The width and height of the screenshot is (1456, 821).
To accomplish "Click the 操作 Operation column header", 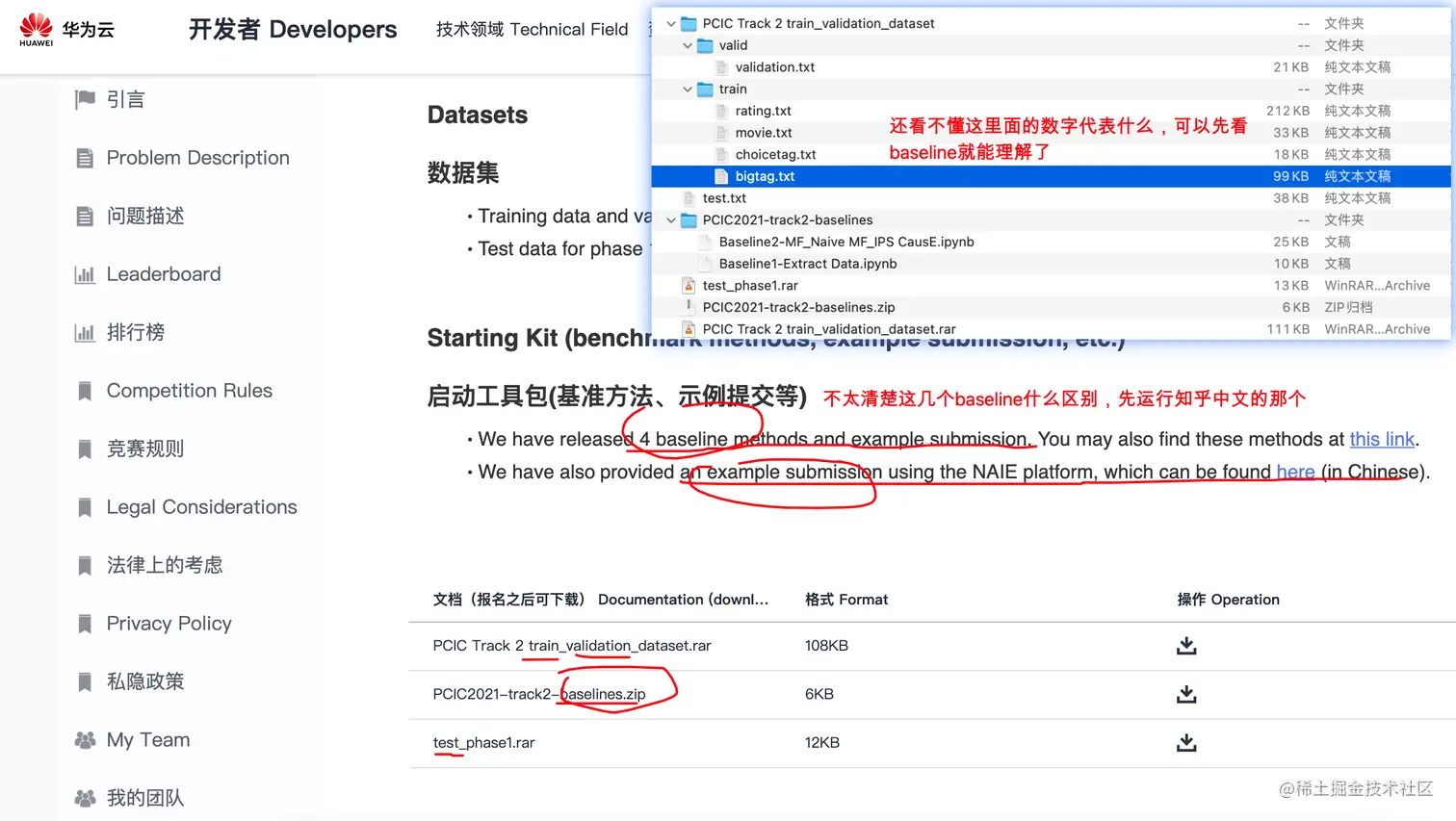I will tap(1228, 600).
